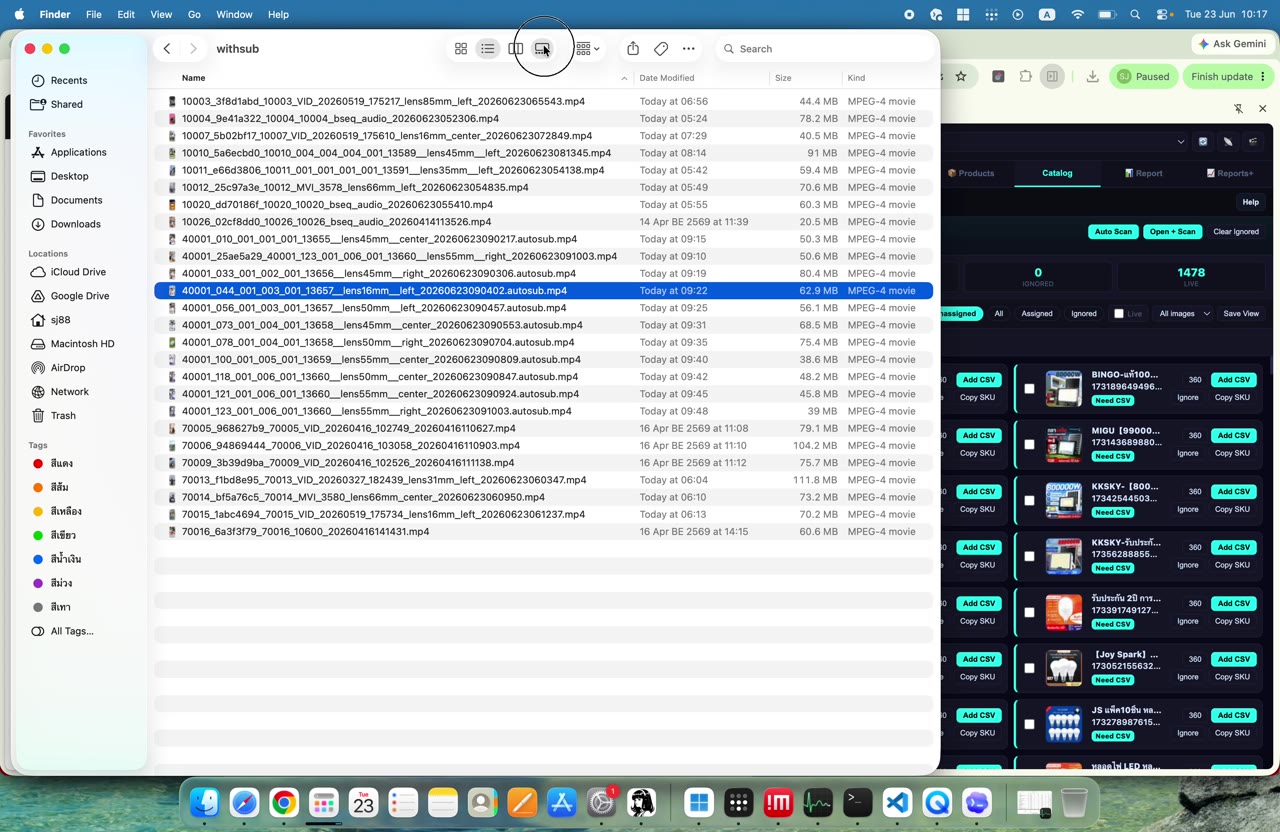This screenshot has height=832, width=1280.
Task: Filter the catalog by Assigned
Action: (x=1036, y=313)
